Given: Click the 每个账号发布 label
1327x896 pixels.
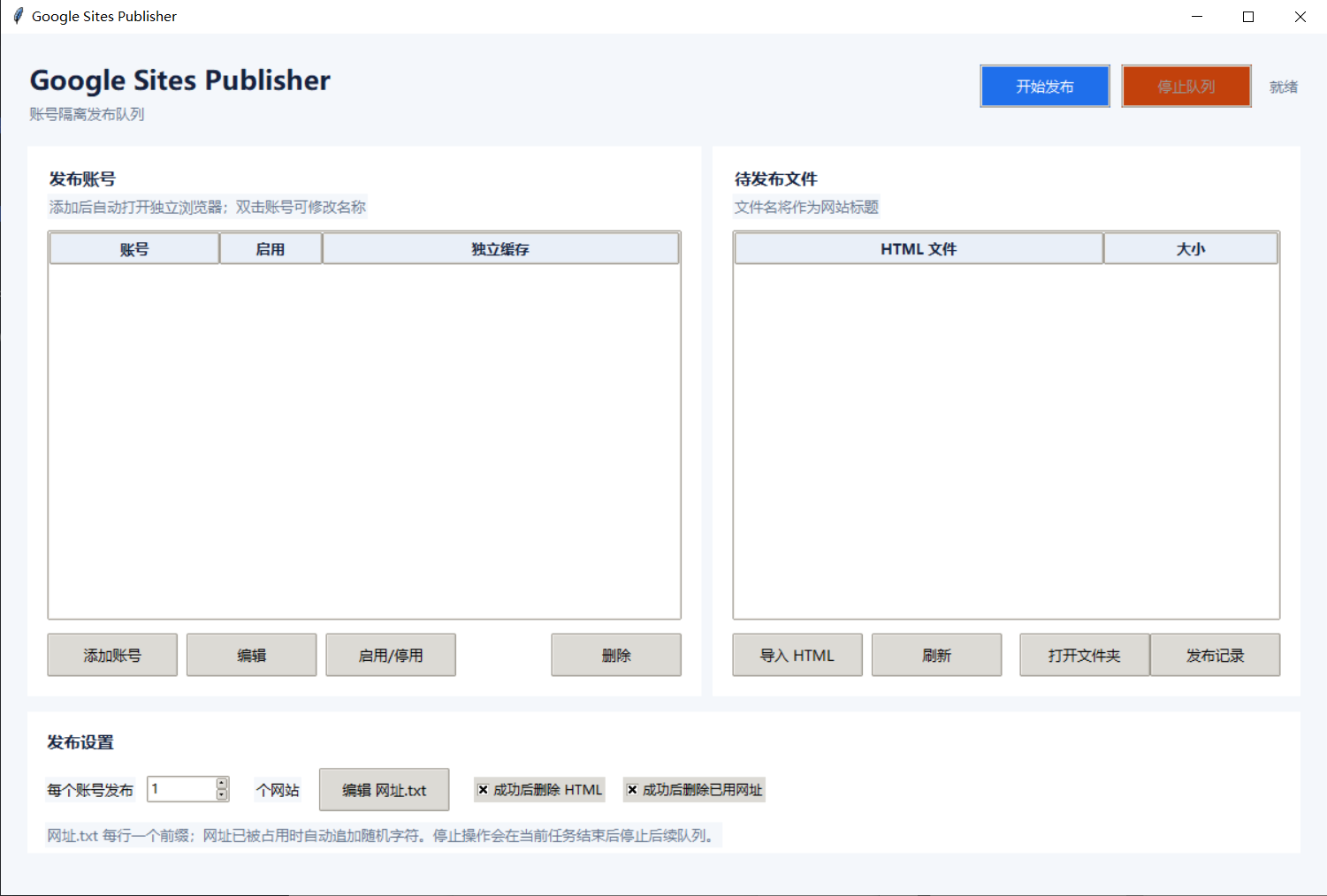Looking at the screenshot, I should (90, 790).
